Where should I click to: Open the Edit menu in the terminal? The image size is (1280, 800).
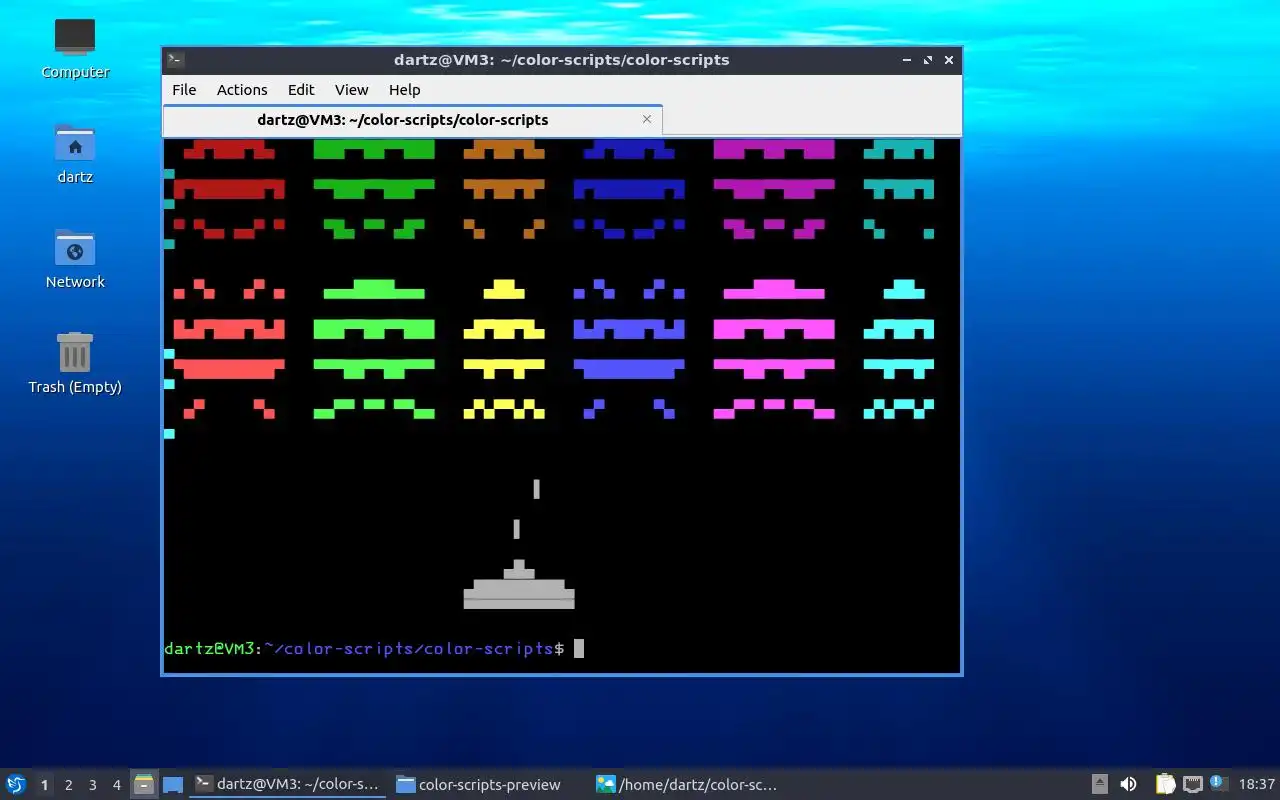tap(301, 90)
